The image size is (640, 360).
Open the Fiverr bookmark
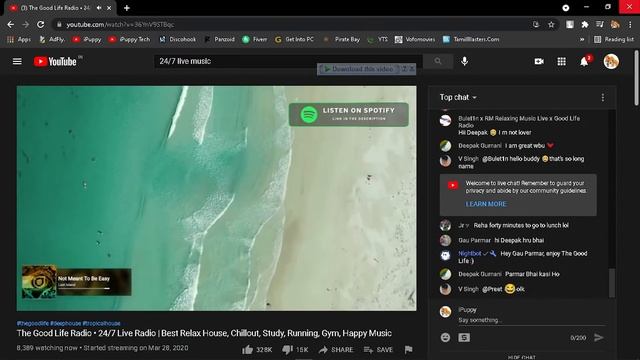[255, 39]
